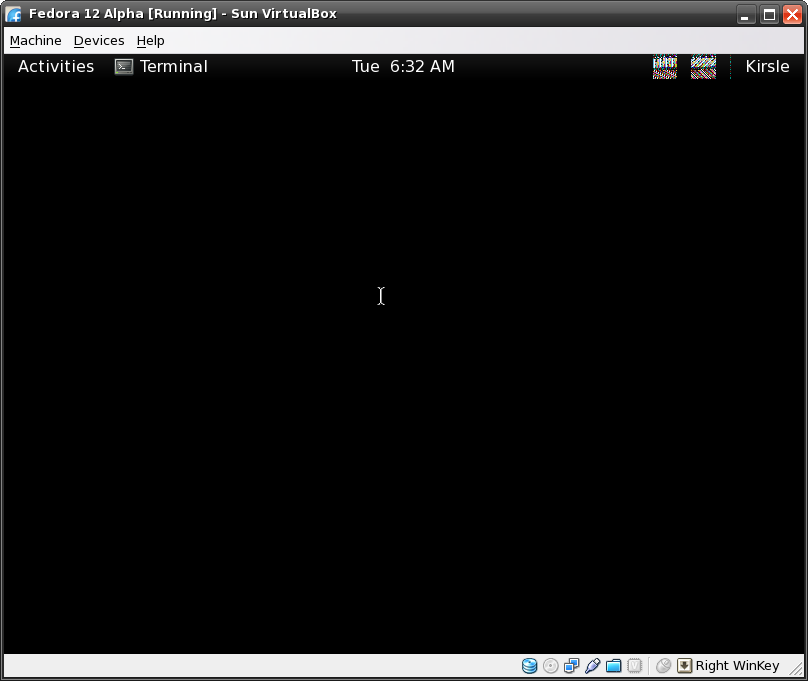Click the Terminal icon in top panel
The width and height of the screenshot is (808, 681).
click(x=124, y=67)
